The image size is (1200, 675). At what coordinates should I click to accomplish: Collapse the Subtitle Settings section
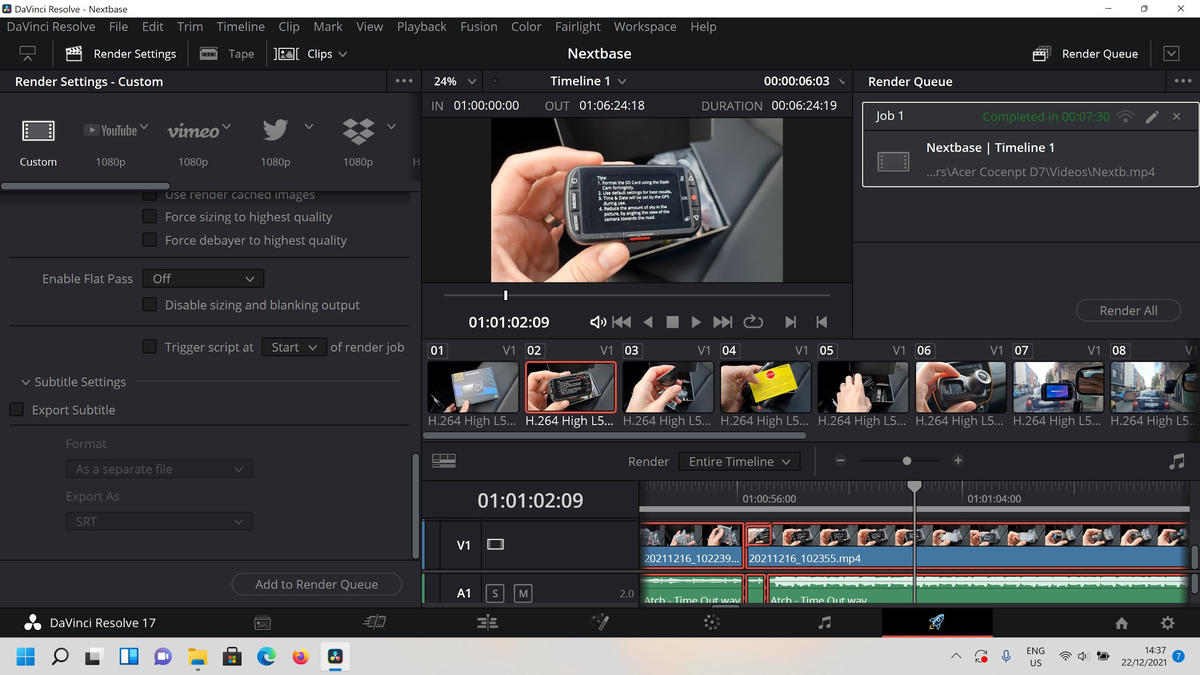tap(26, 382)
